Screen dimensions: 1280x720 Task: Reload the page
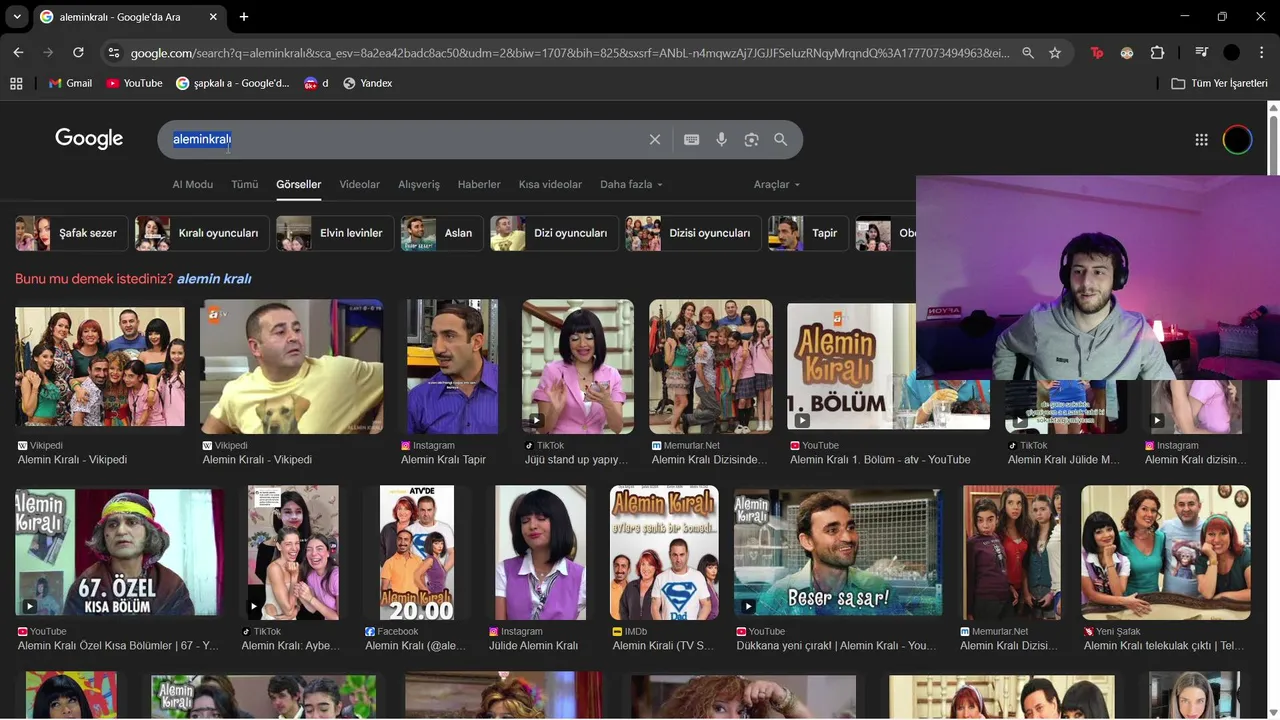point(78,53)
